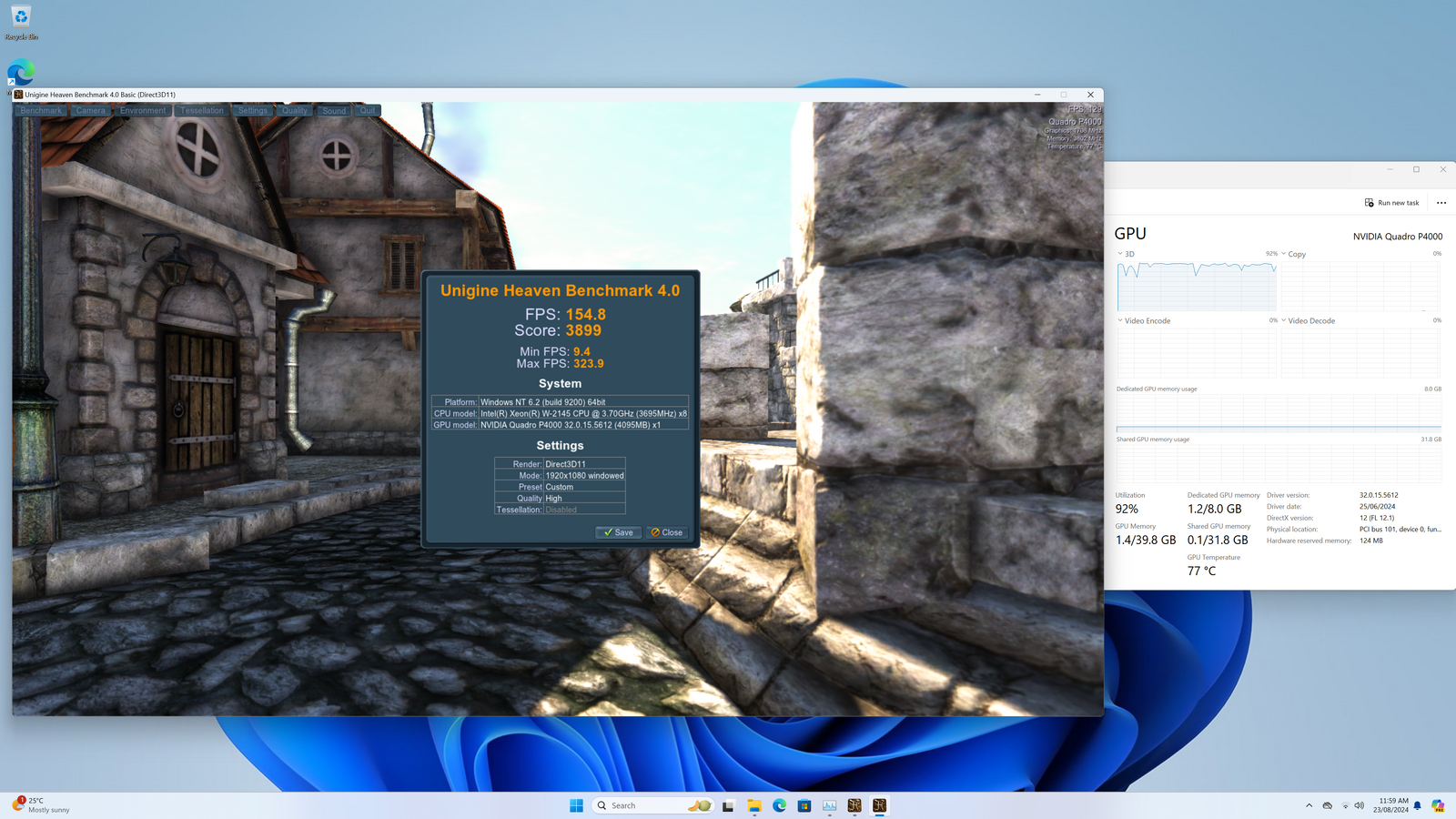The width and height of the screenshot is (1456, 819).
Task: Click the Dedicated GPU memory 1.2/8.0 GB value
Action: [x=1214, y=509]
